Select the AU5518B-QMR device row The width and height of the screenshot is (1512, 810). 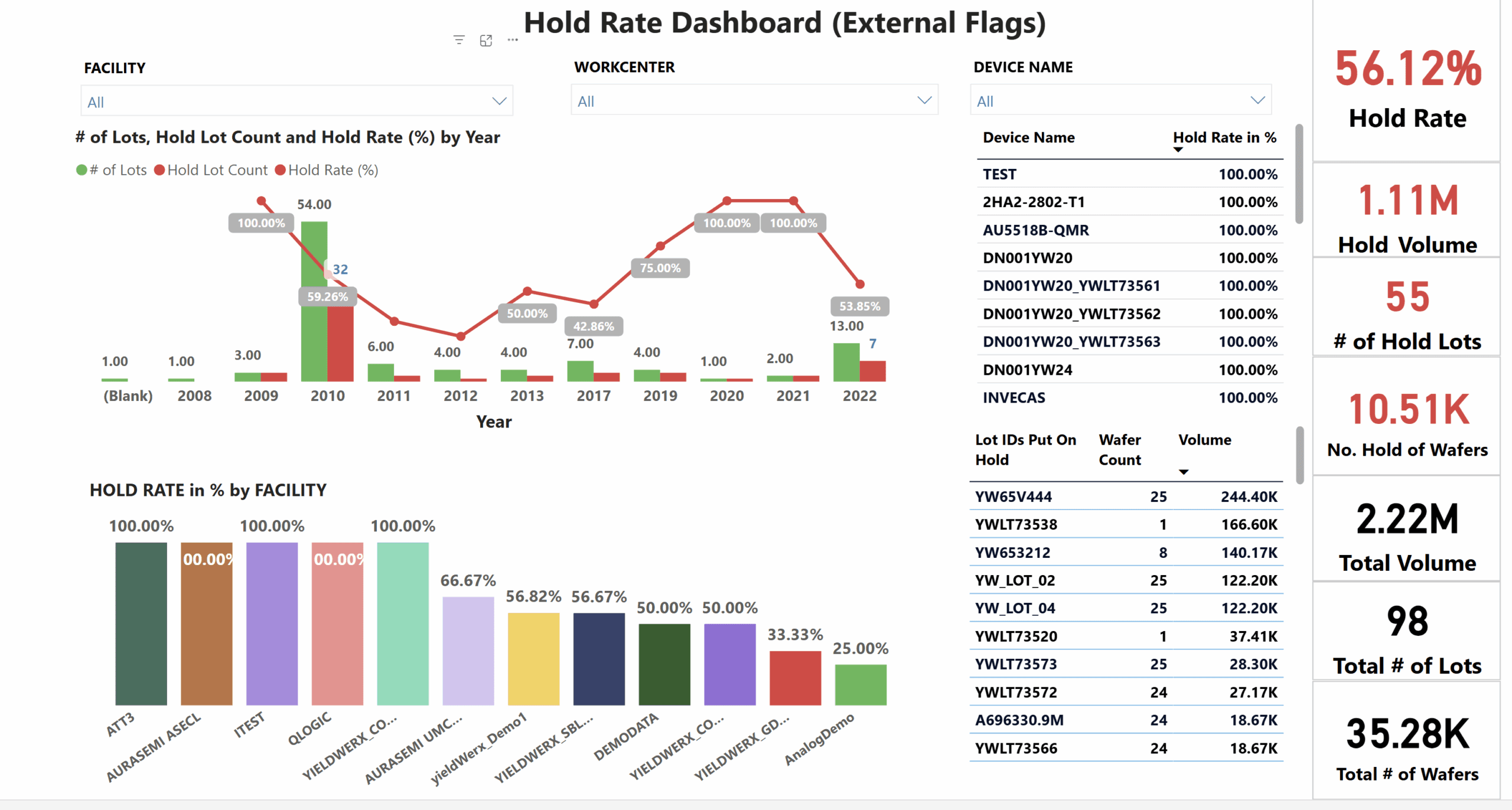(x=1035, y=230)
